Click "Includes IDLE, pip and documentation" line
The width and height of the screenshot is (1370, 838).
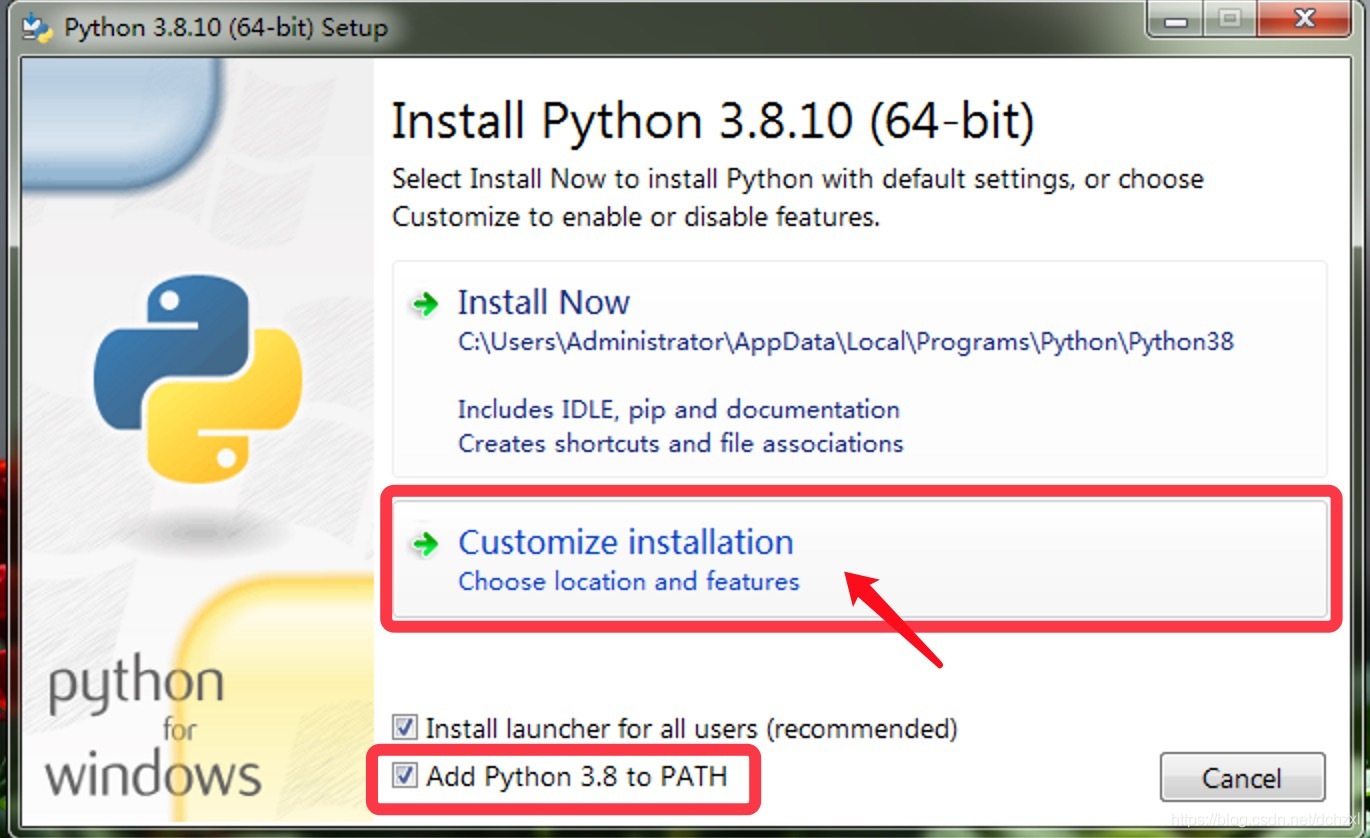[x=679, y=409]
